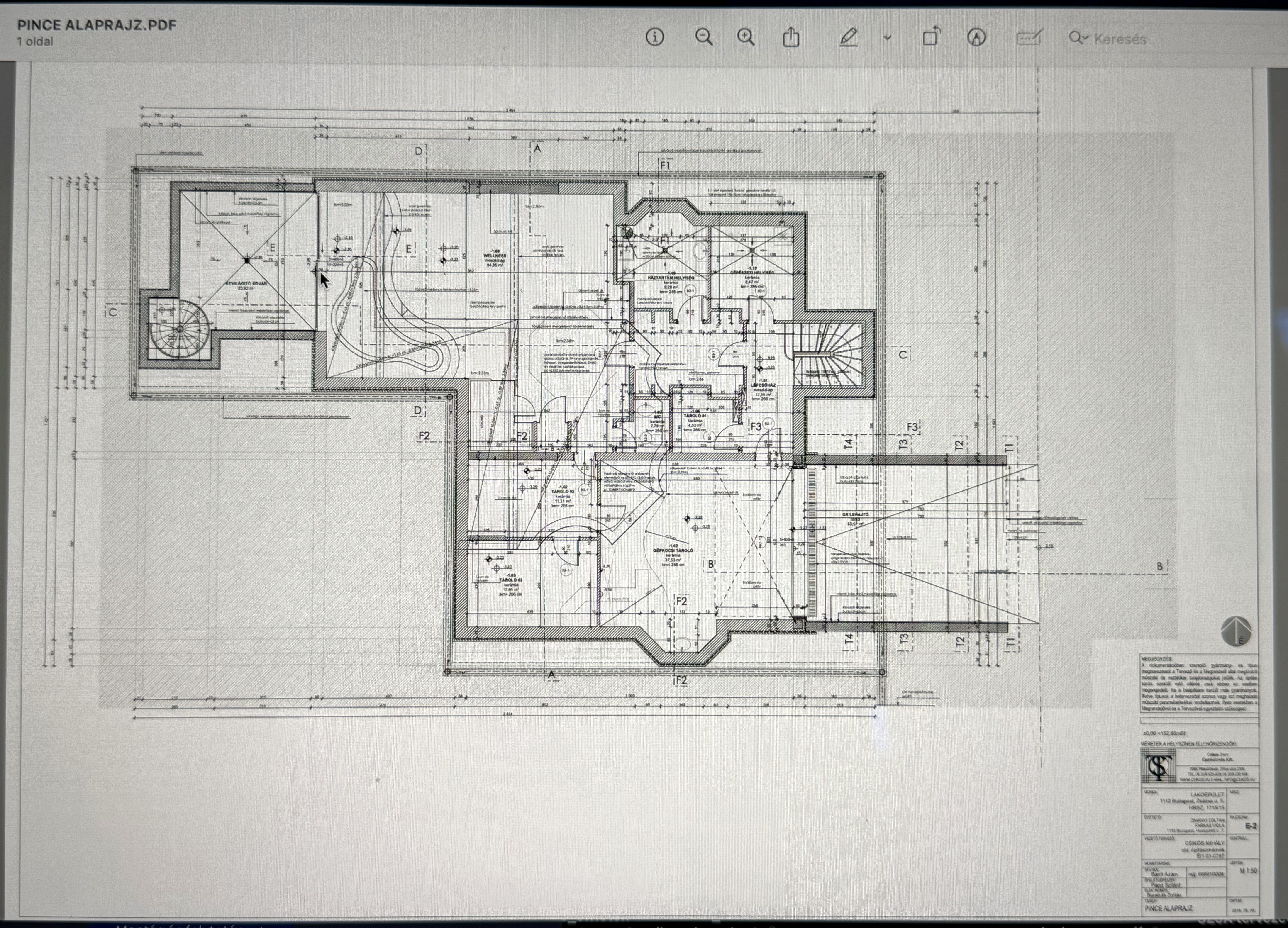The width and height of the screenshot is (1288, 928).
Task: Click the WELLNESS room label on plan
Action: 495,256
